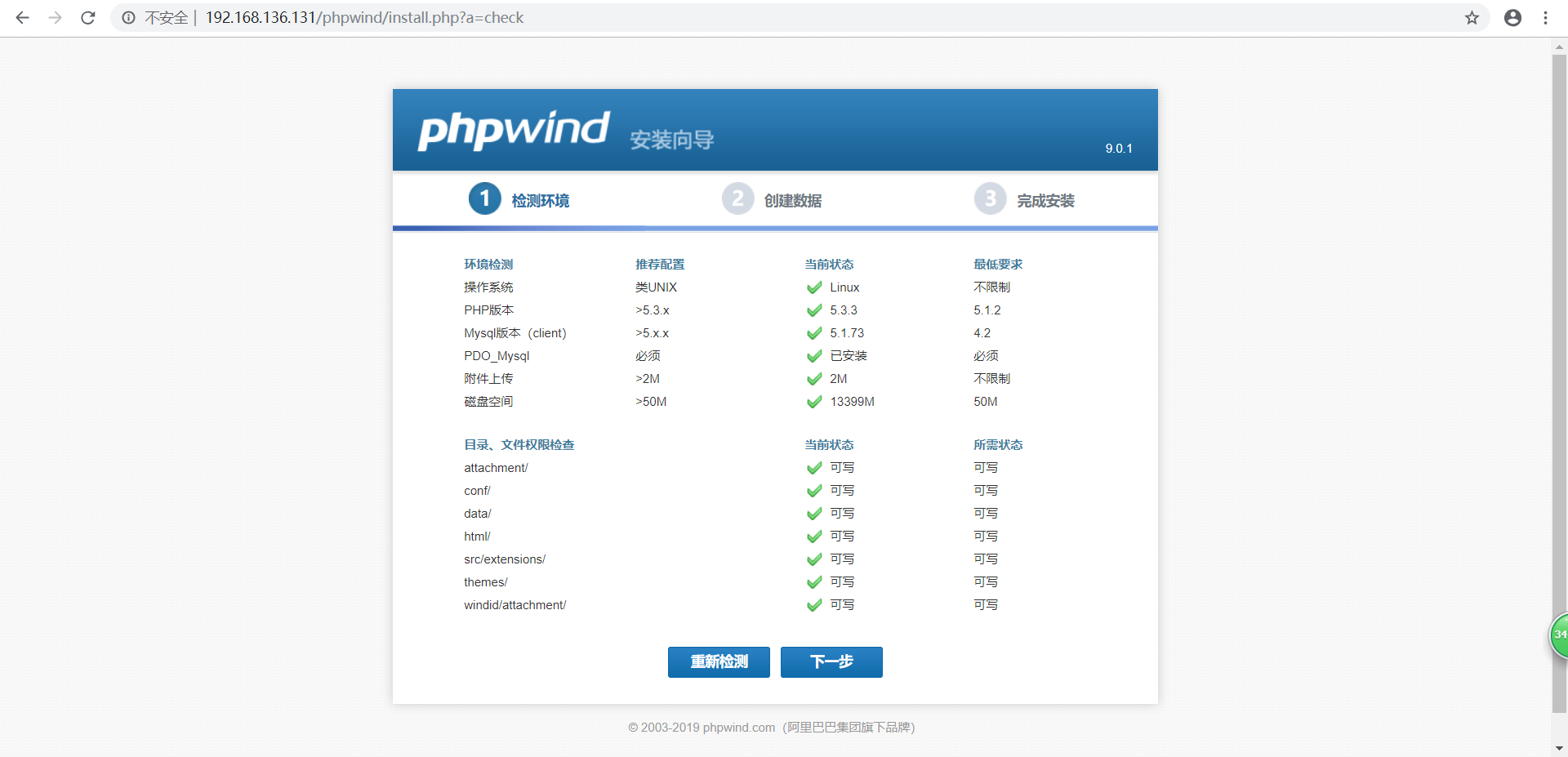The height and width of the screenshot is (757, 1568).
Task: Click the step 2 circle icon
Action: coord(737,198)
